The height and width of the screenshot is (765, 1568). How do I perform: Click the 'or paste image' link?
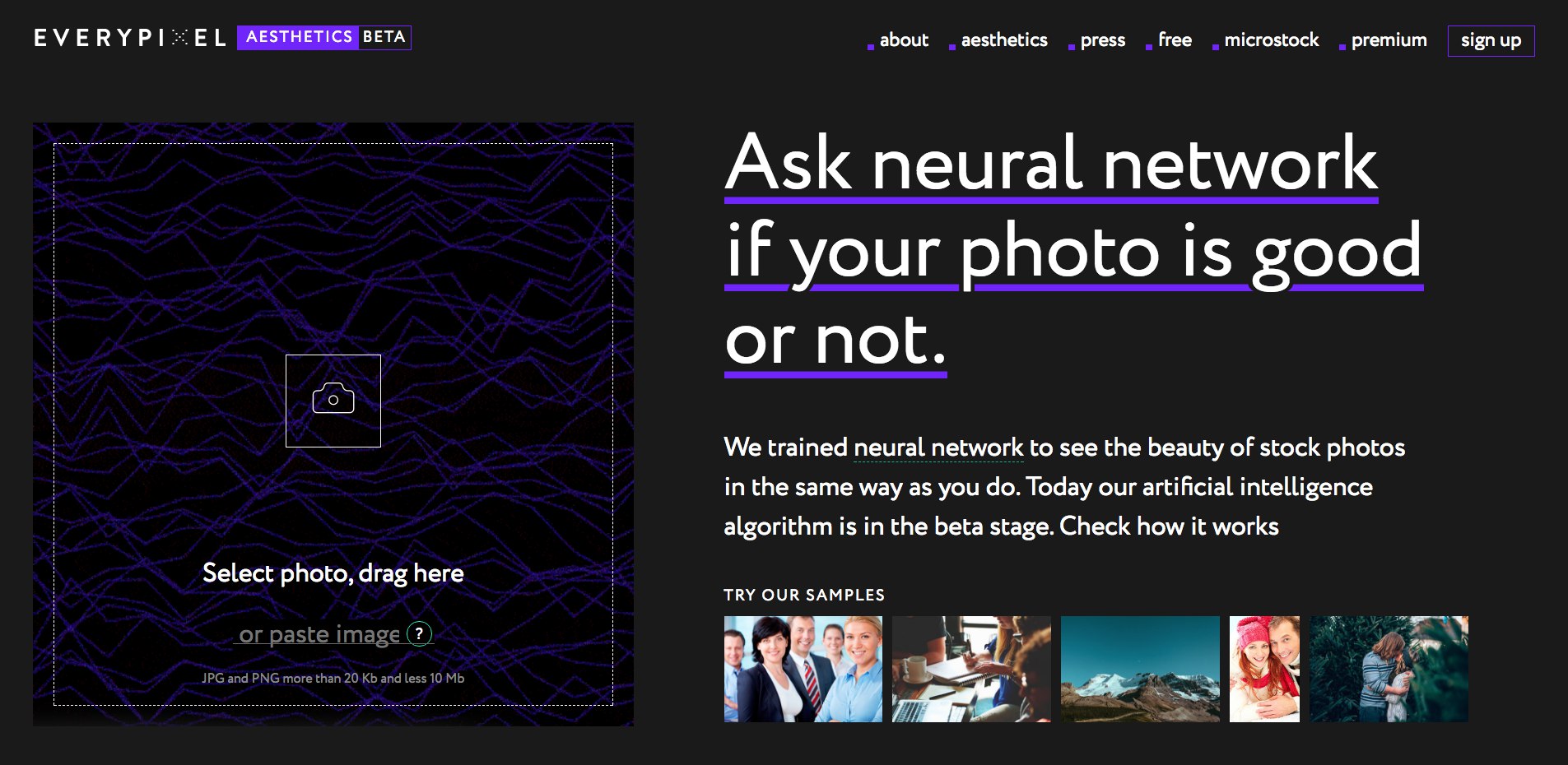(x=319, y=633)
